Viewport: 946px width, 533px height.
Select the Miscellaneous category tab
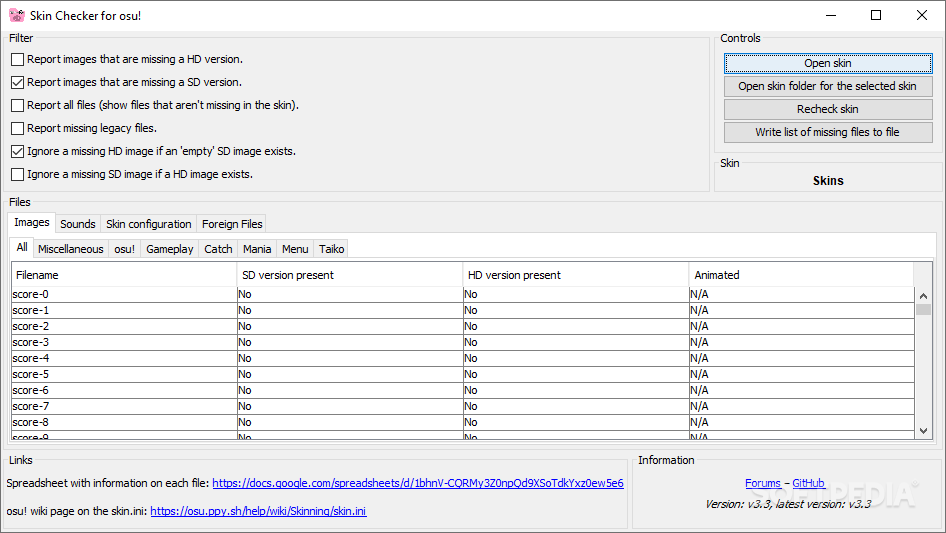click(71, 249)
